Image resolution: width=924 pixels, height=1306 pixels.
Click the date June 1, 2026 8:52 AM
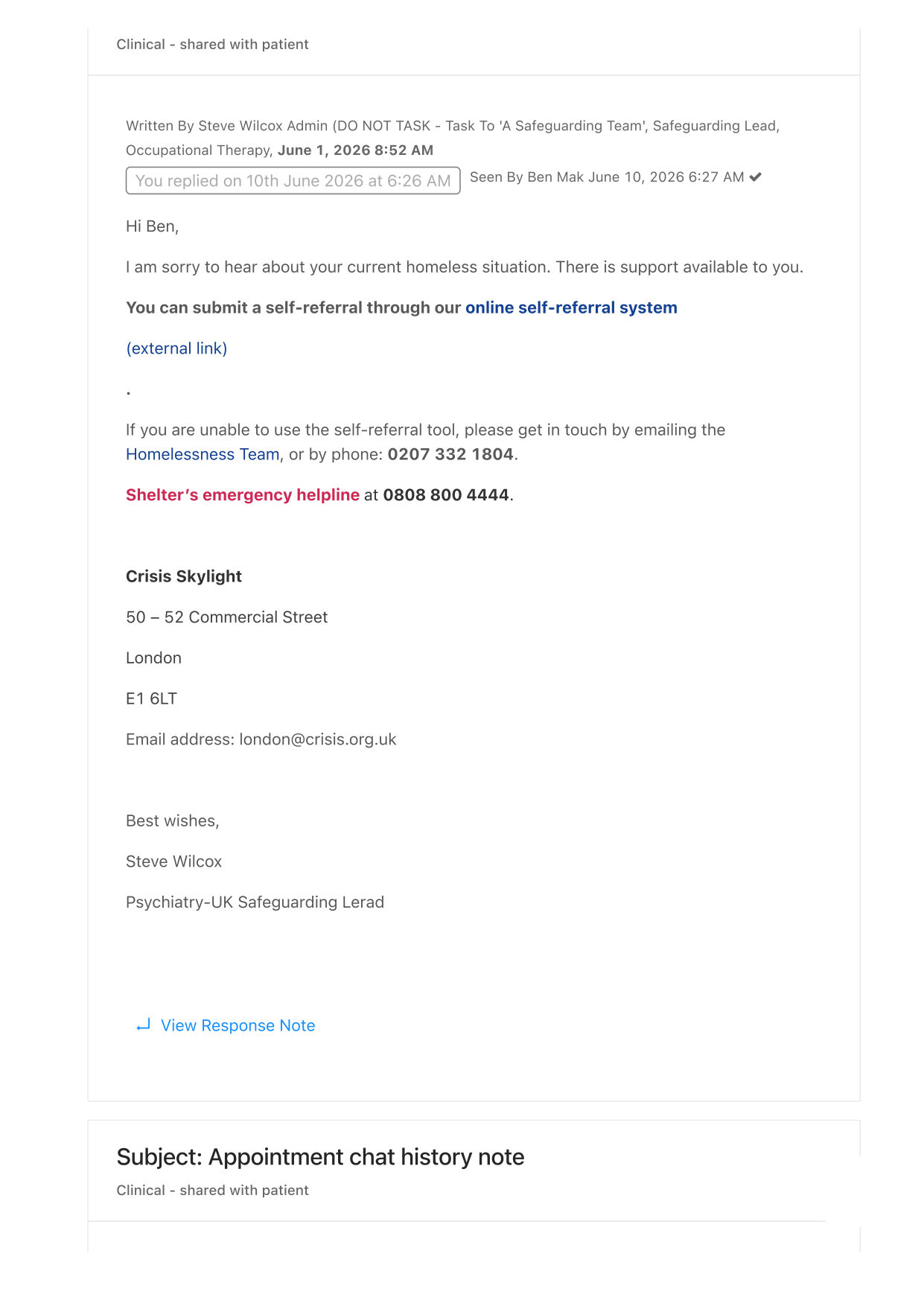[355, 150]
